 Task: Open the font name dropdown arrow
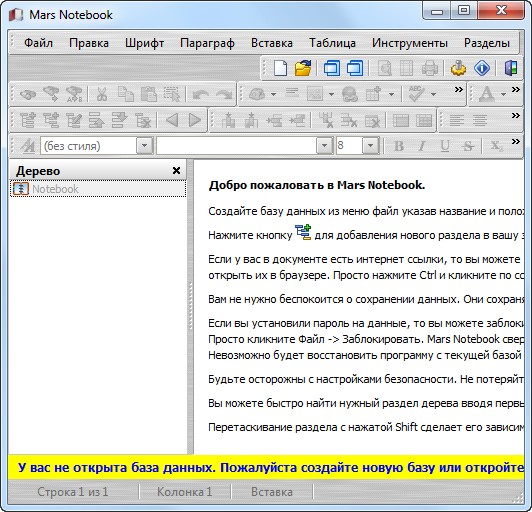tap(324, 146)
